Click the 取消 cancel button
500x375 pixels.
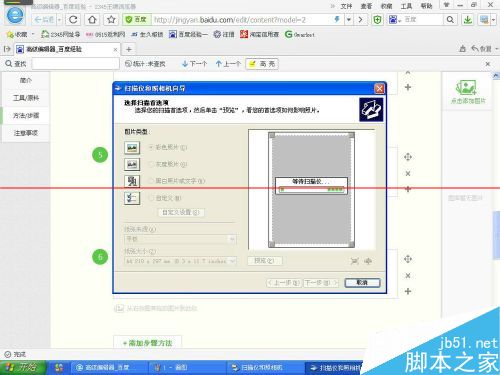point(362,283)
